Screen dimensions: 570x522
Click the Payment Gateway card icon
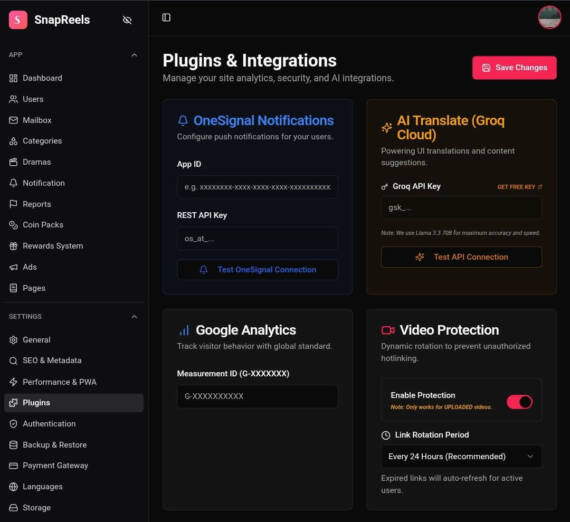13,466
